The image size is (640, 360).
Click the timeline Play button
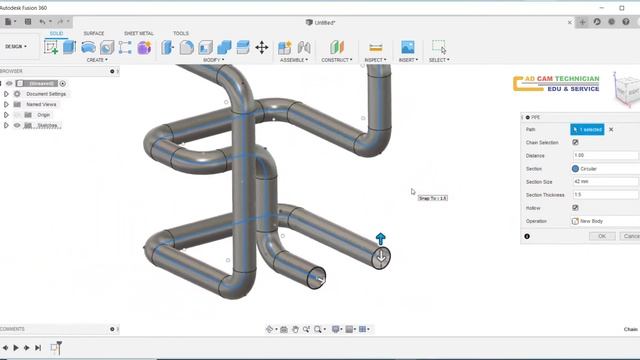pos(16,348)
